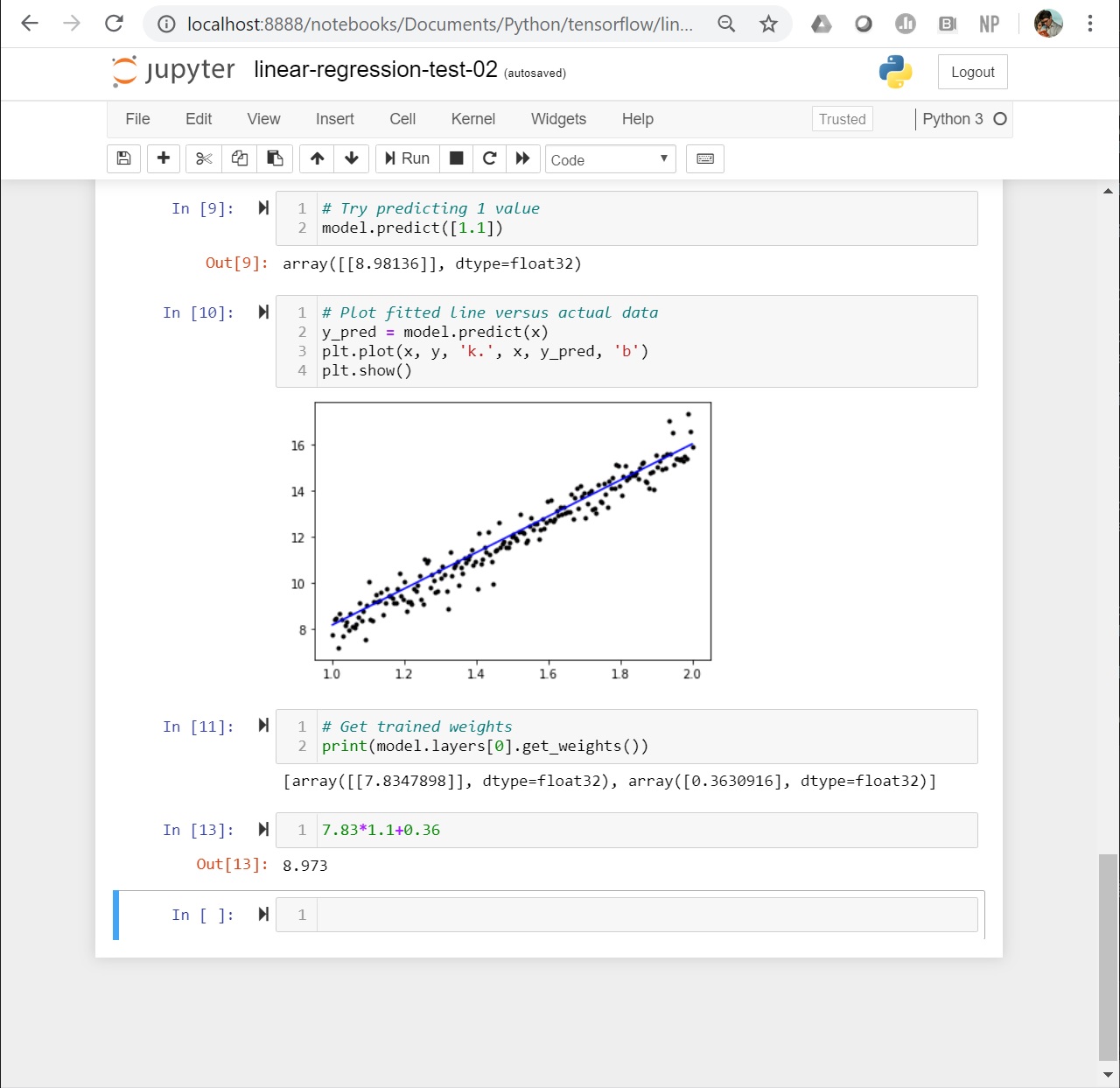Click Logout to sign out
1120x1088 pixels.
[972, 72]
